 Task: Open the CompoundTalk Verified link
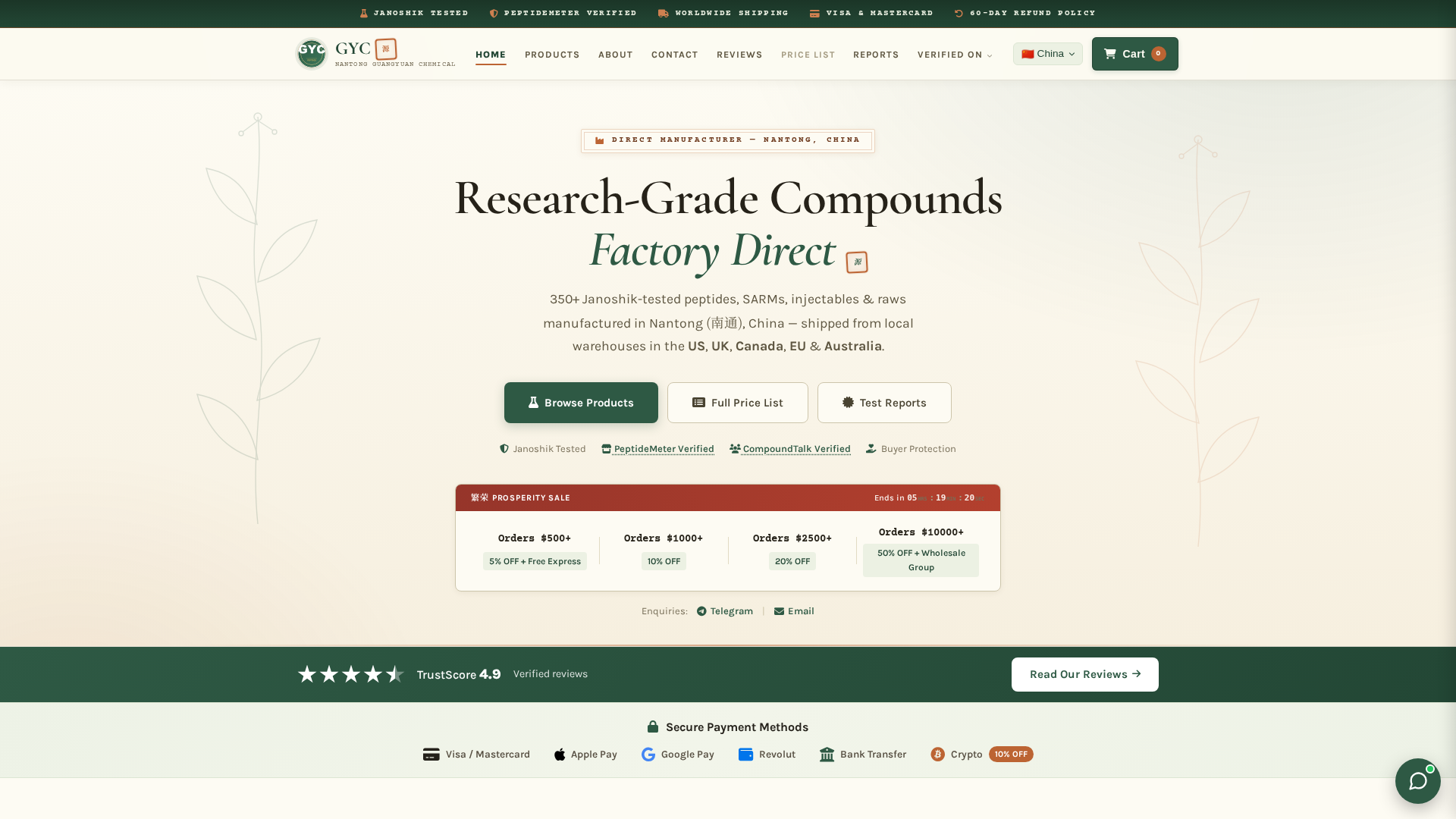[790, 449]
